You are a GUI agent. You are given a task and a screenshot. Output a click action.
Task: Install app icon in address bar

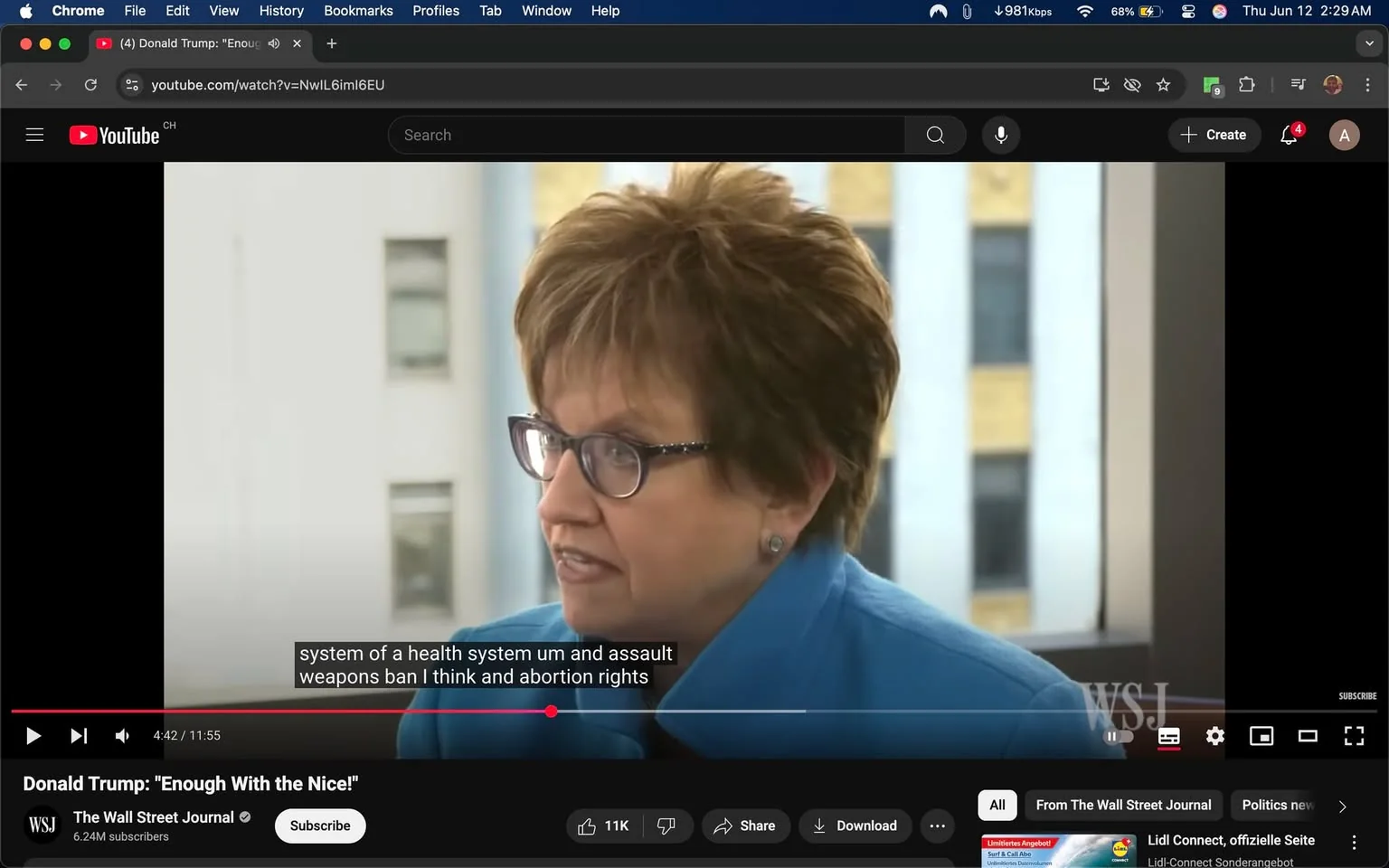[x=1101, y=85]
